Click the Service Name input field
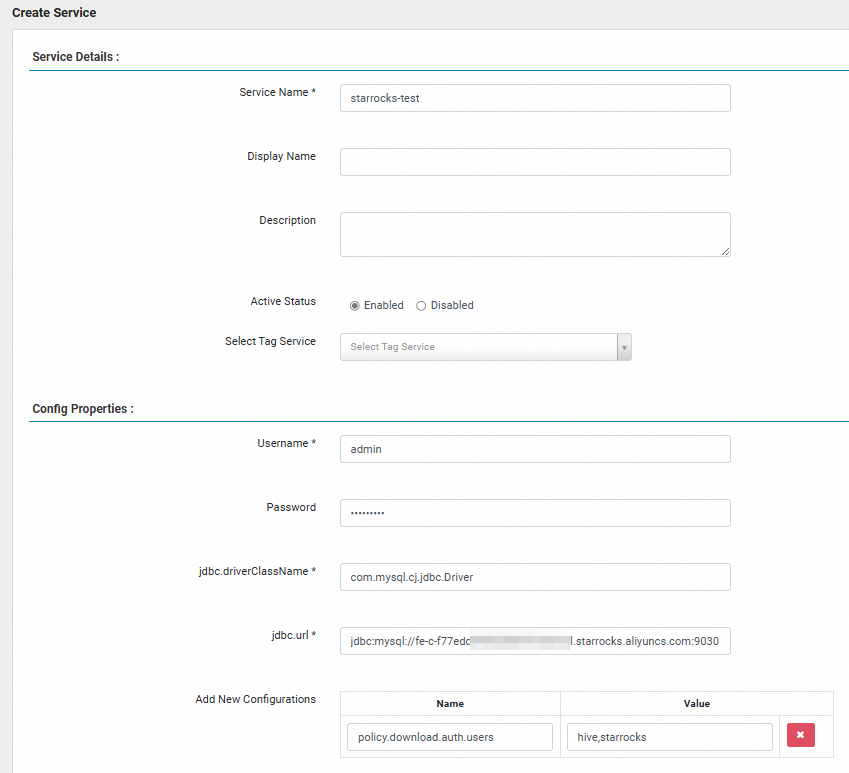This screenshot has height=773, width=849. tap(535, 98)
